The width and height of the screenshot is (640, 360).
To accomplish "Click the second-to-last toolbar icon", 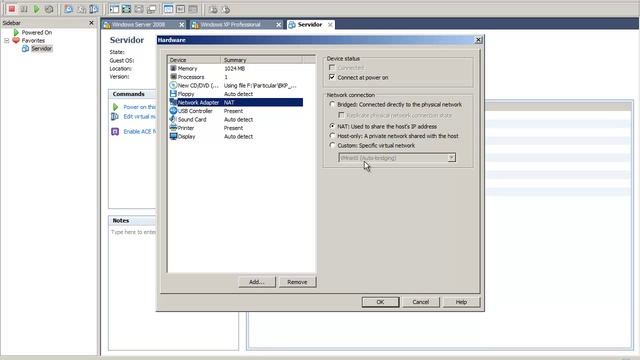I will [x=213, y=9].
